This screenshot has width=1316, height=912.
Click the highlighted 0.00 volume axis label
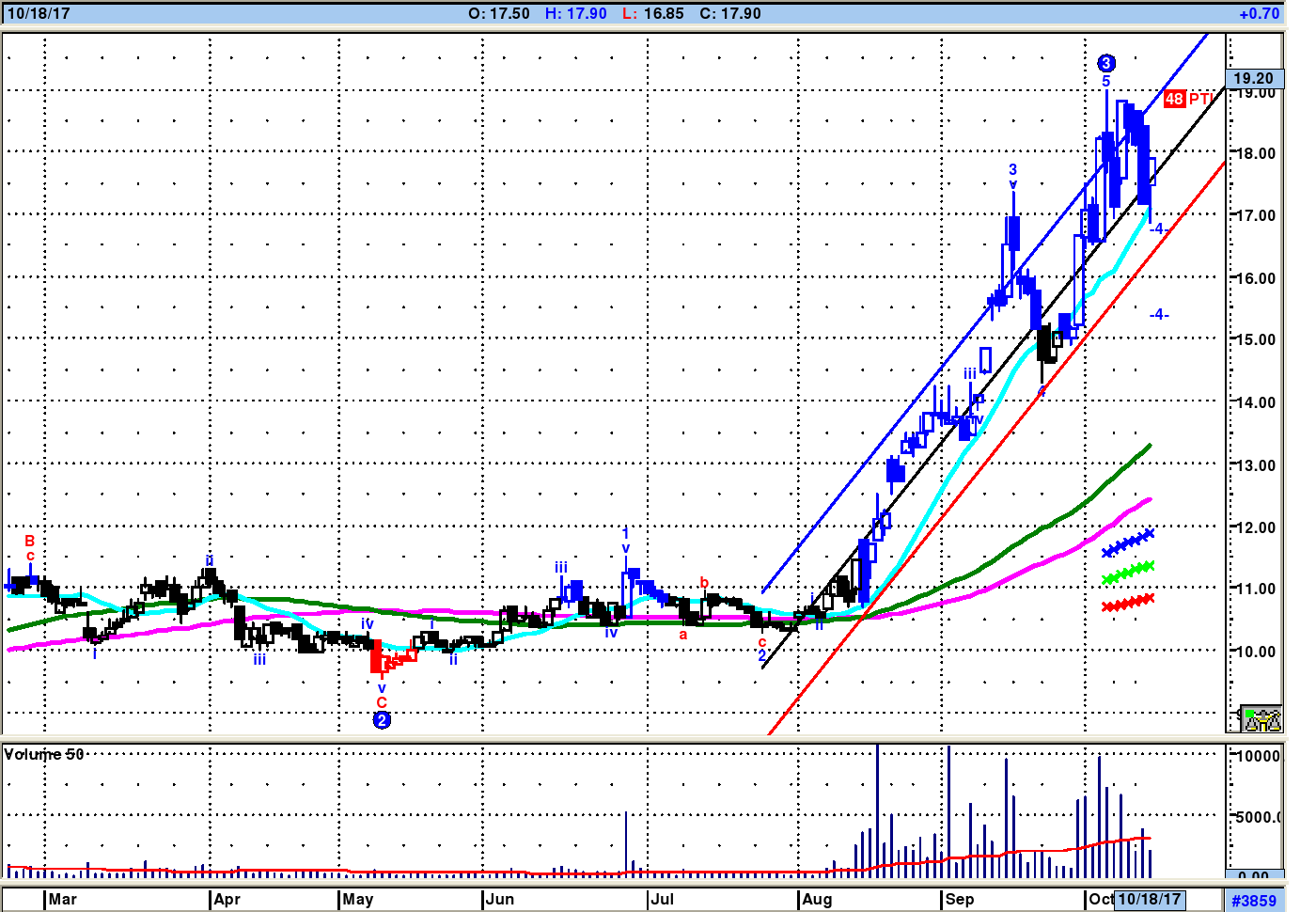[x=1254, y=876]
